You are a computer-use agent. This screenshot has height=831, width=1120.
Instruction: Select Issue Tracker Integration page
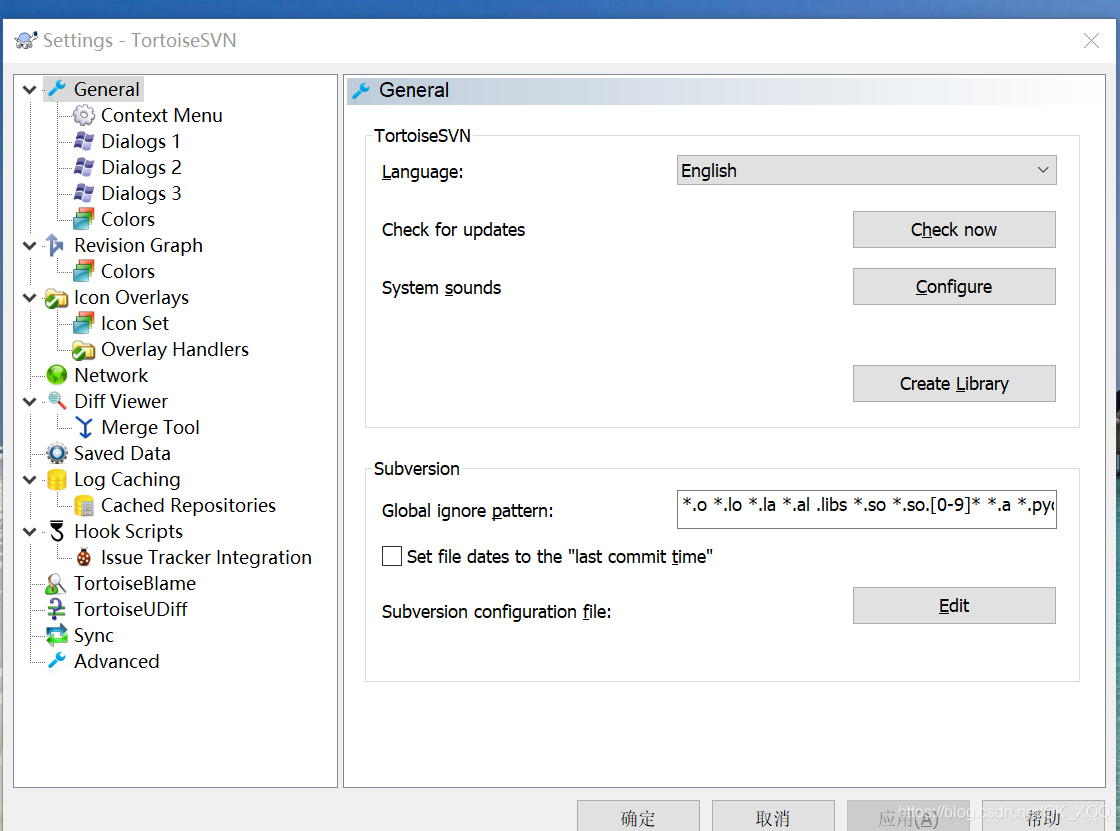click(206, 557)
